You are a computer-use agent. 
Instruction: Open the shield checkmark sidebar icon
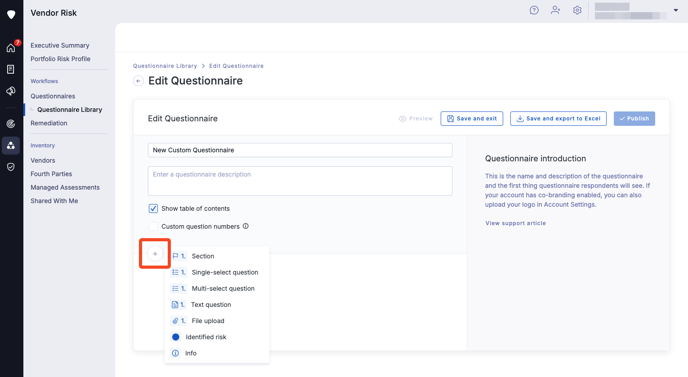[11, 167]
